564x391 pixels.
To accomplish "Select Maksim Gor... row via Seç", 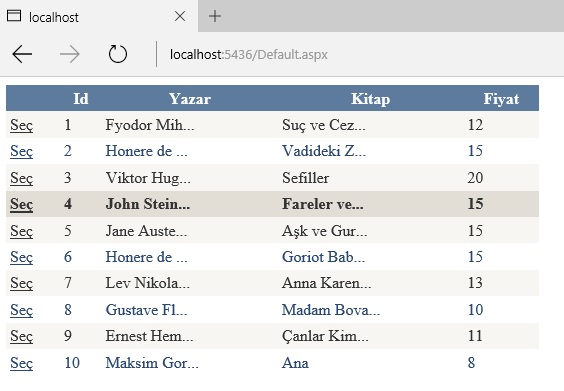I will click(22, 363).
